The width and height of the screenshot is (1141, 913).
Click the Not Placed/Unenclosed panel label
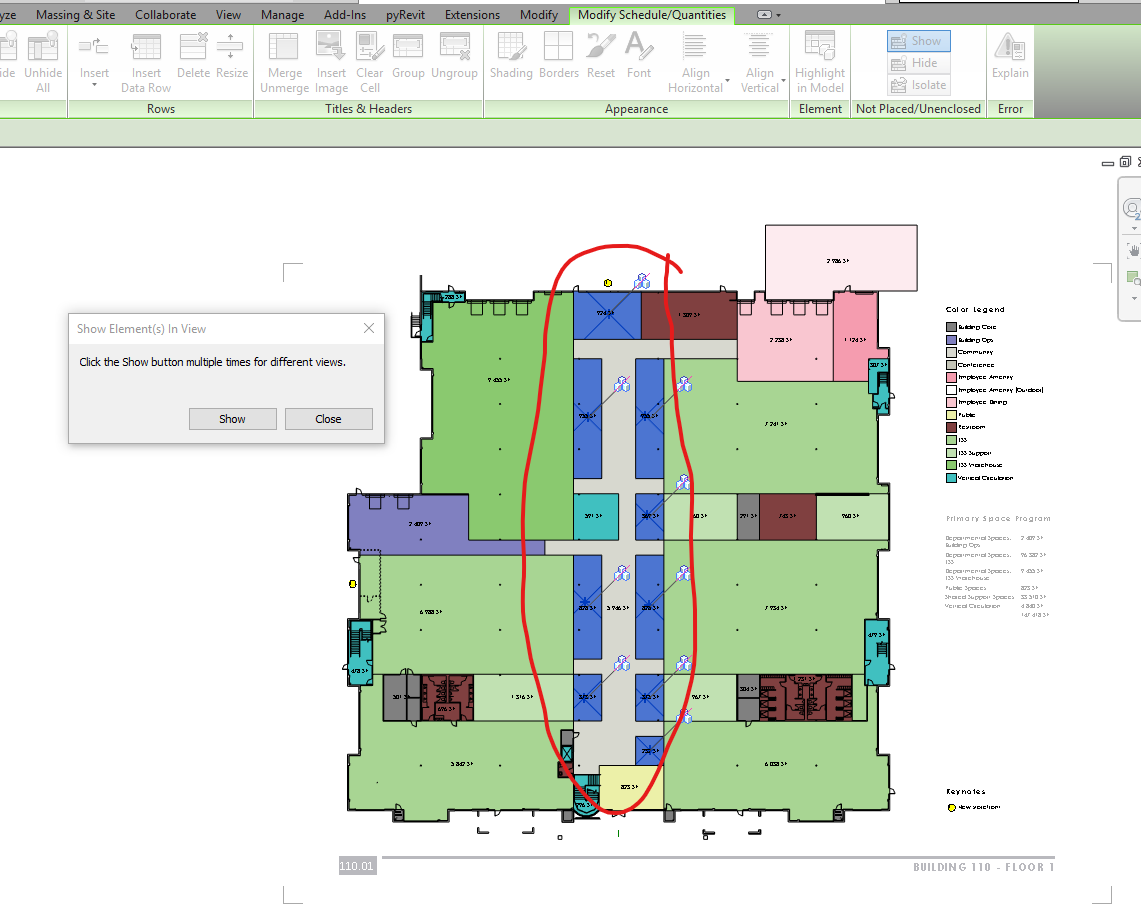[x=918, y=109]
